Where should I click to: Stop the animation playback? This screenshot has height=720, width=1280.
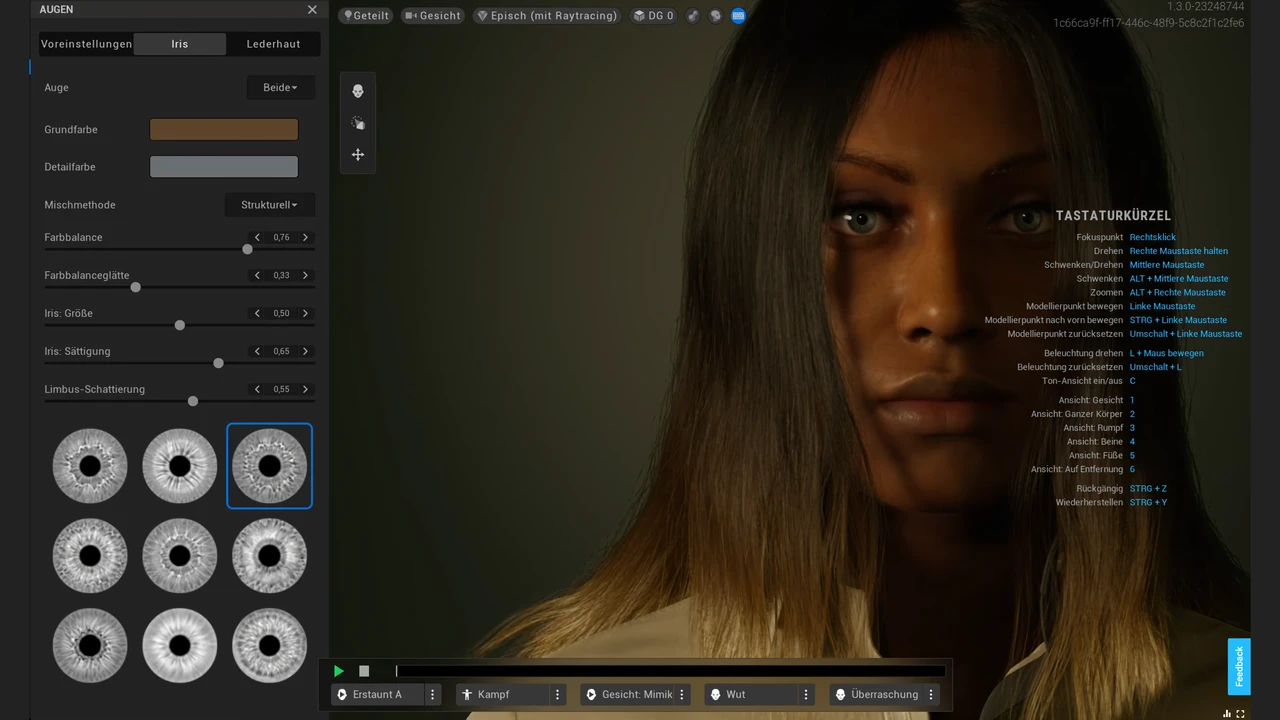(x=364, y=671)
